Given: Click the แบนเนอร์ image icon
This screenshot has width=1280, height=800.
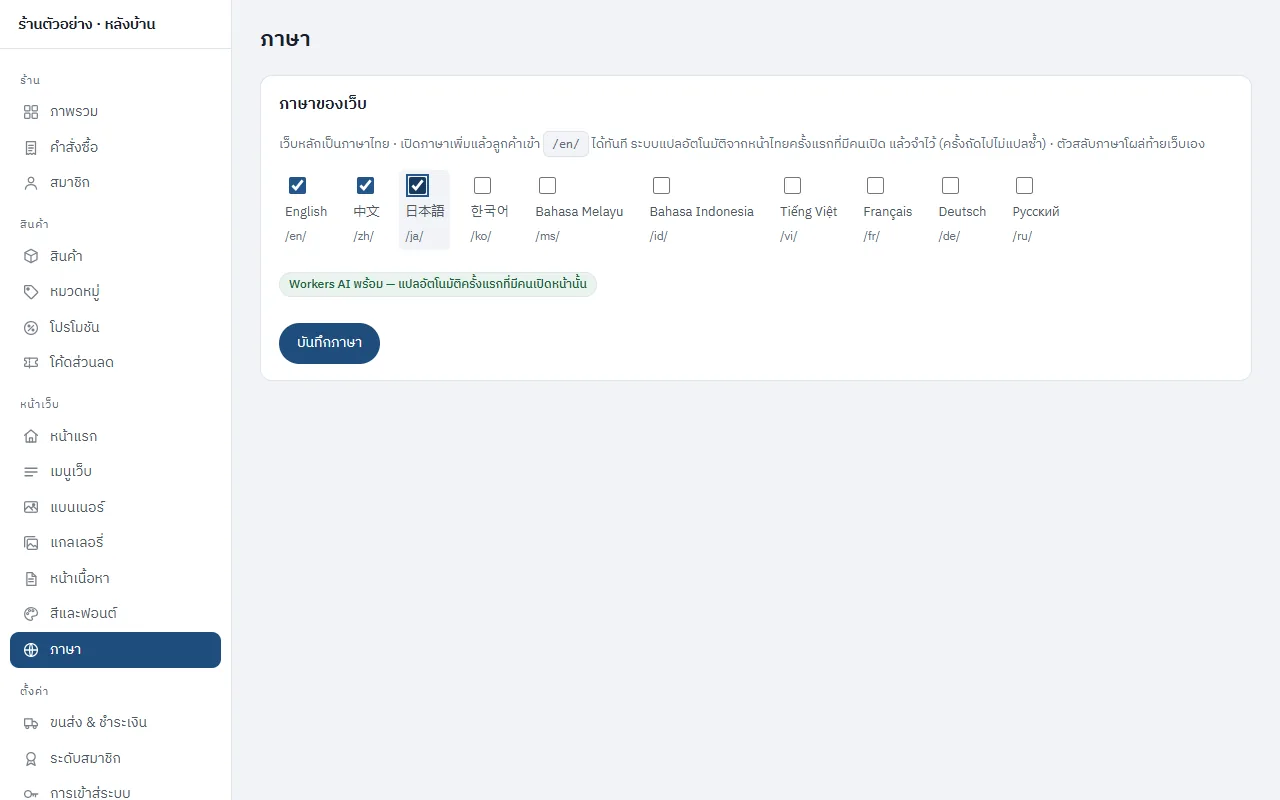Looking at the screenshot, I should [x=31, y=507].
